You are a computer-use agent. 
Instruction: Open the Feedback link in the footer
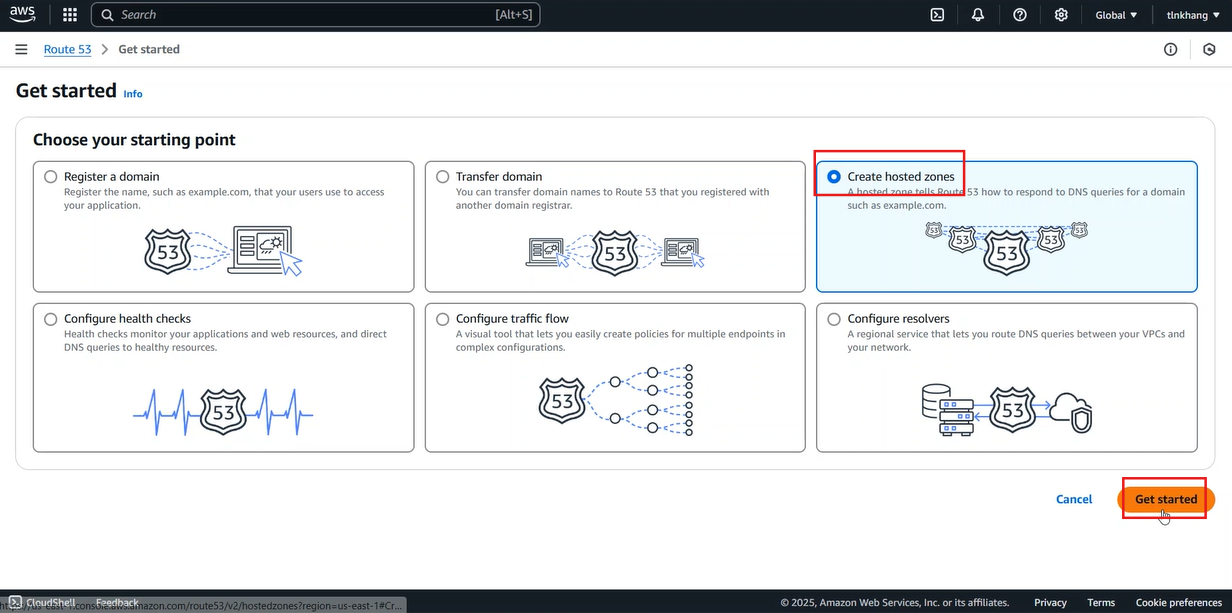click(x=117, y=602)
